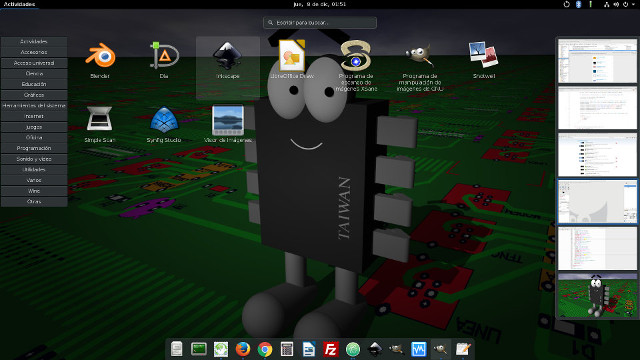Start the Inkscape application
Viewport: 640px width, 360px height.
point(228,60)
